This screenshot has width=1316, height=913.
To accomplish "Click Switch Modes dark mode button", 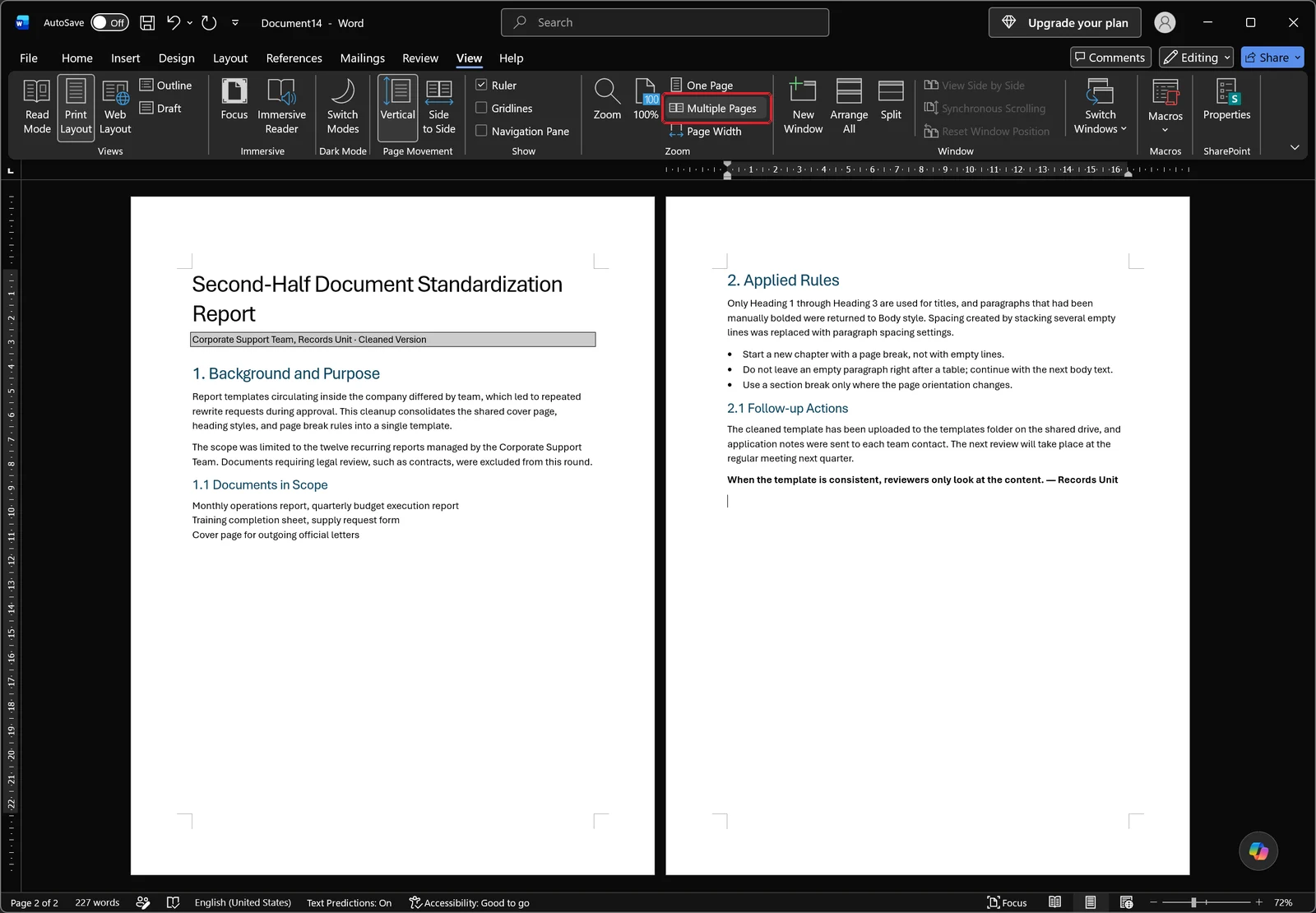I will tap(343, 107).
